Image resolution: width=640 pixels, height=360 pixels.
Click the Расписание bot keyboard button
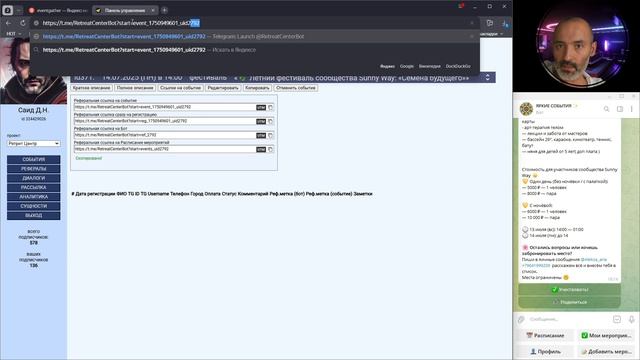(x=545, y=336)
